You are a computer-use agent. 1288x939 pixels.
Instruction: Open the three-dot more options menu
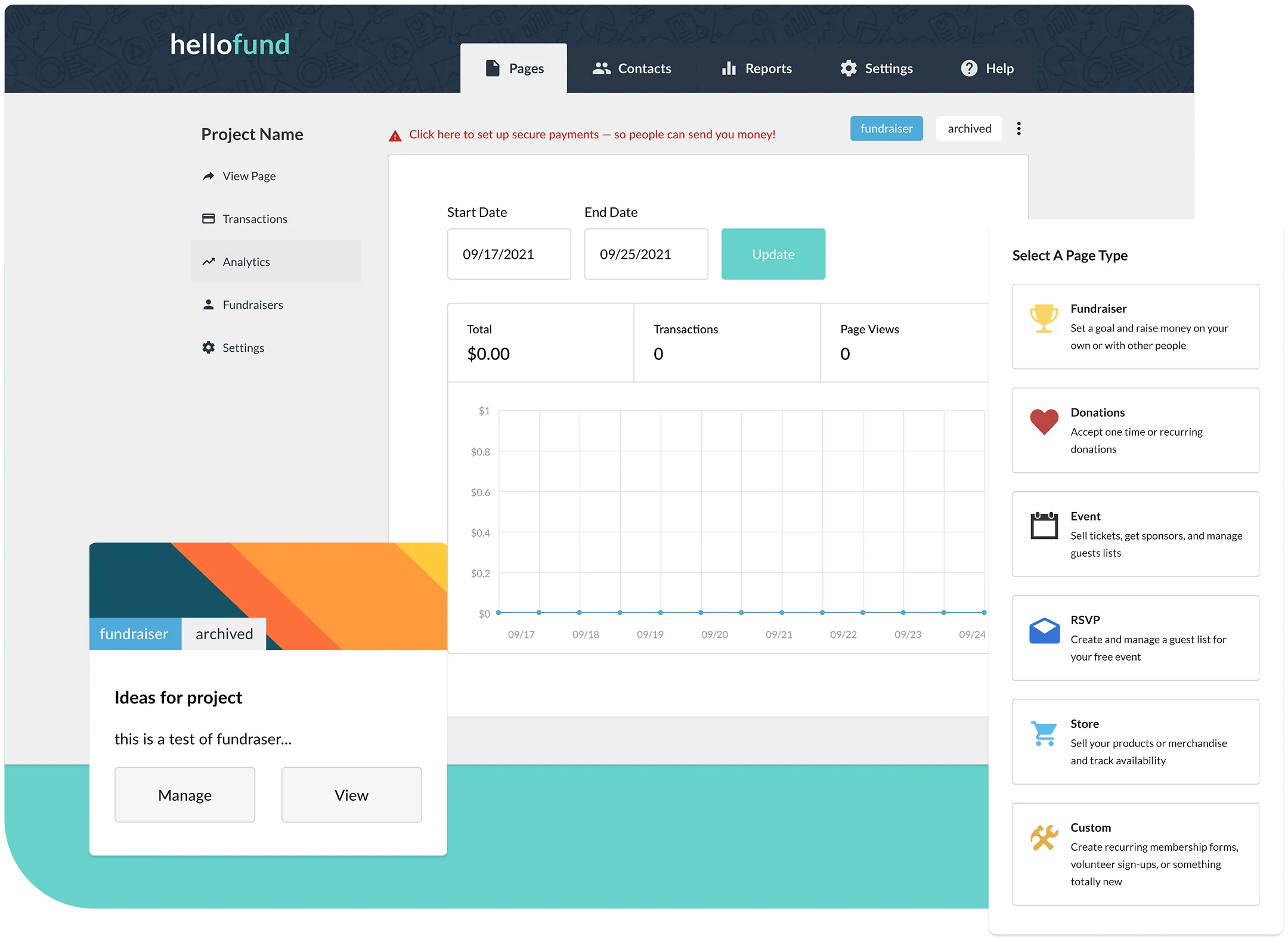[x=1018, y=129]
